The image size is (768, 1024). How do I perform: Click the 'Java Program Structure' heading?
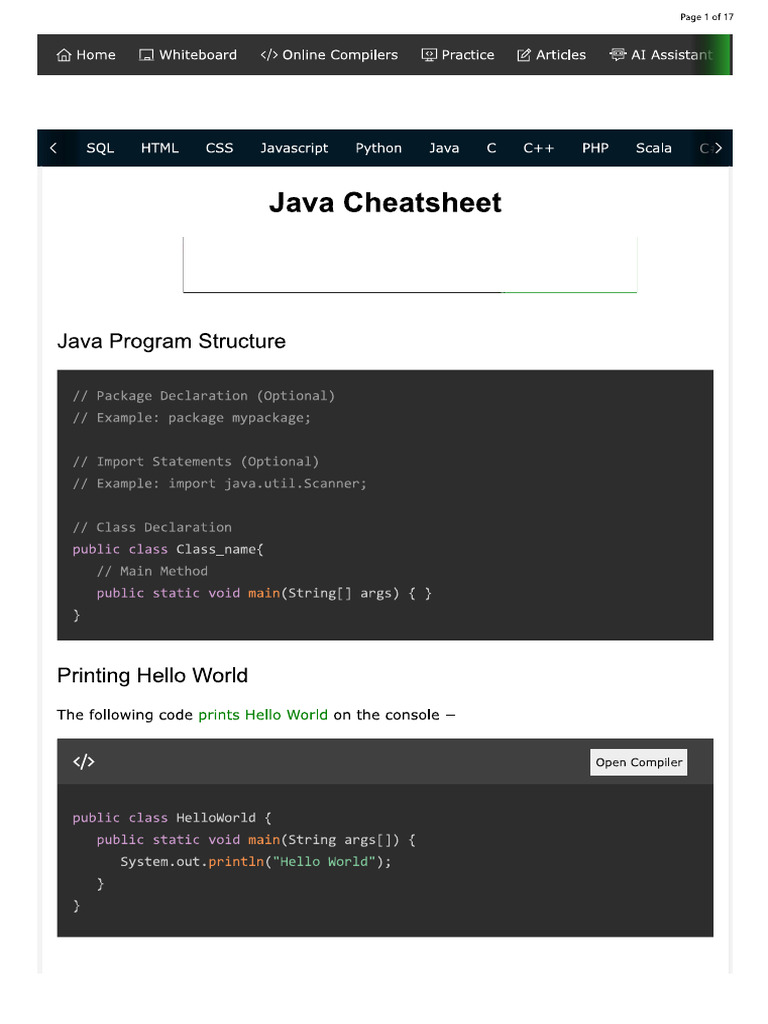171,341
